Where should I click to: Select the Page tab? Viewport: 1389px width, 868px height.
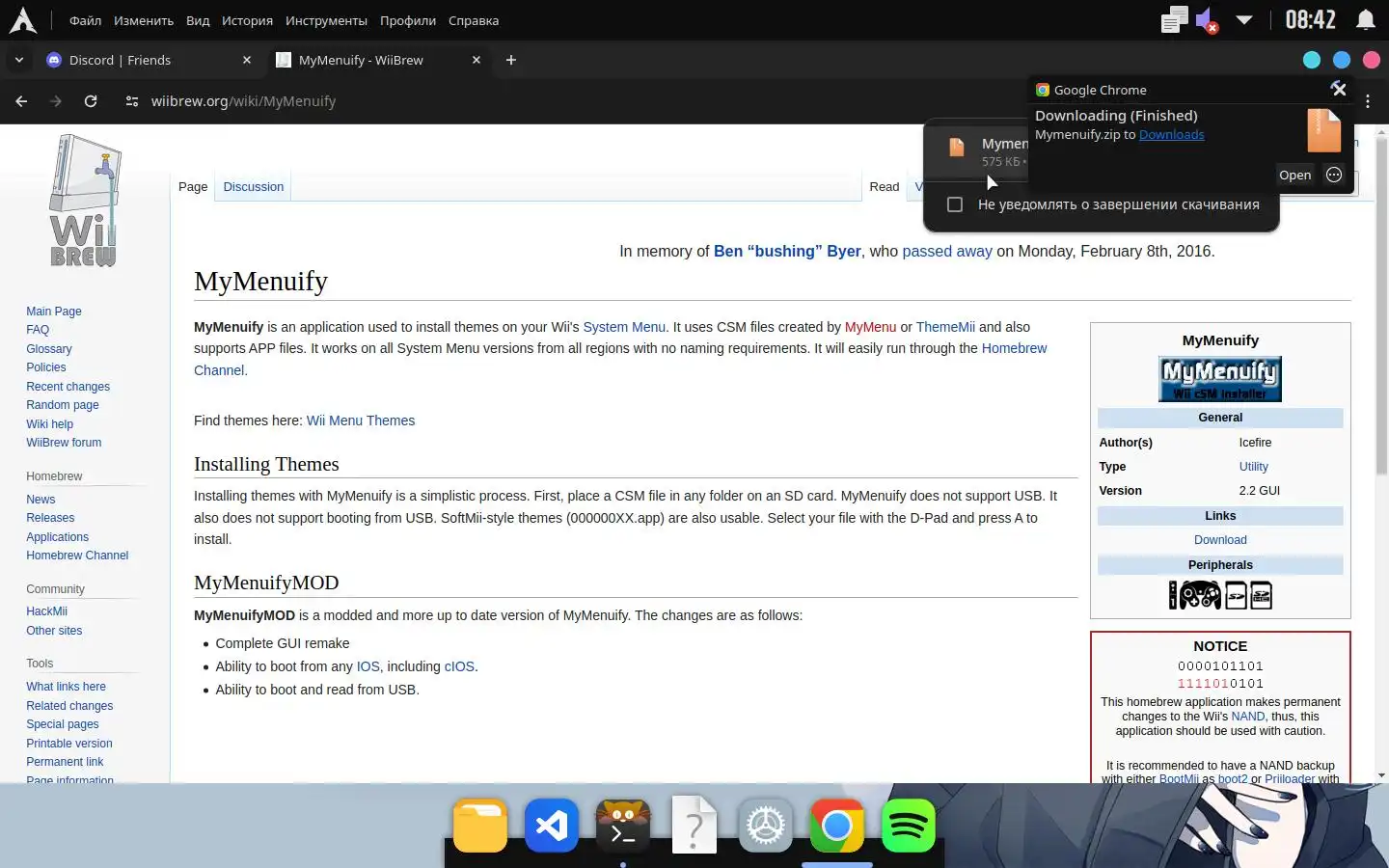point(193,187)
